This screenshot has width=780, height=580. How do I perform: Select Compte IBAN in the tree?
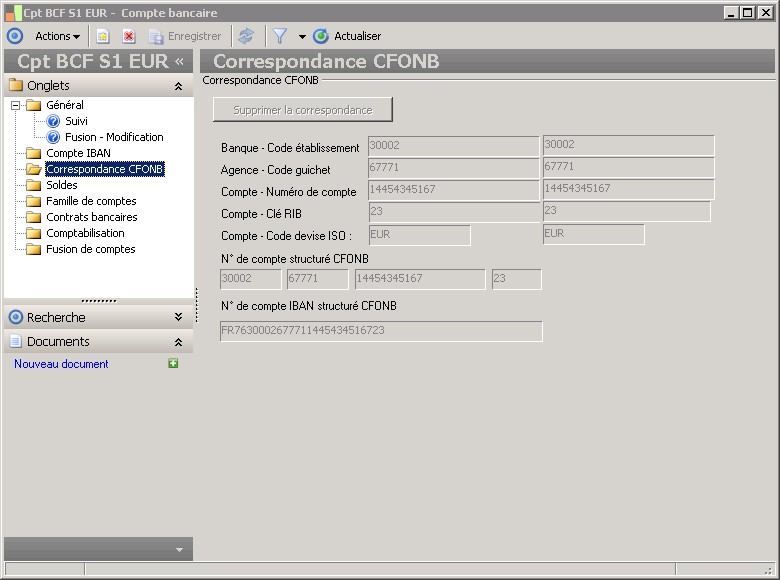click(78, 153)
